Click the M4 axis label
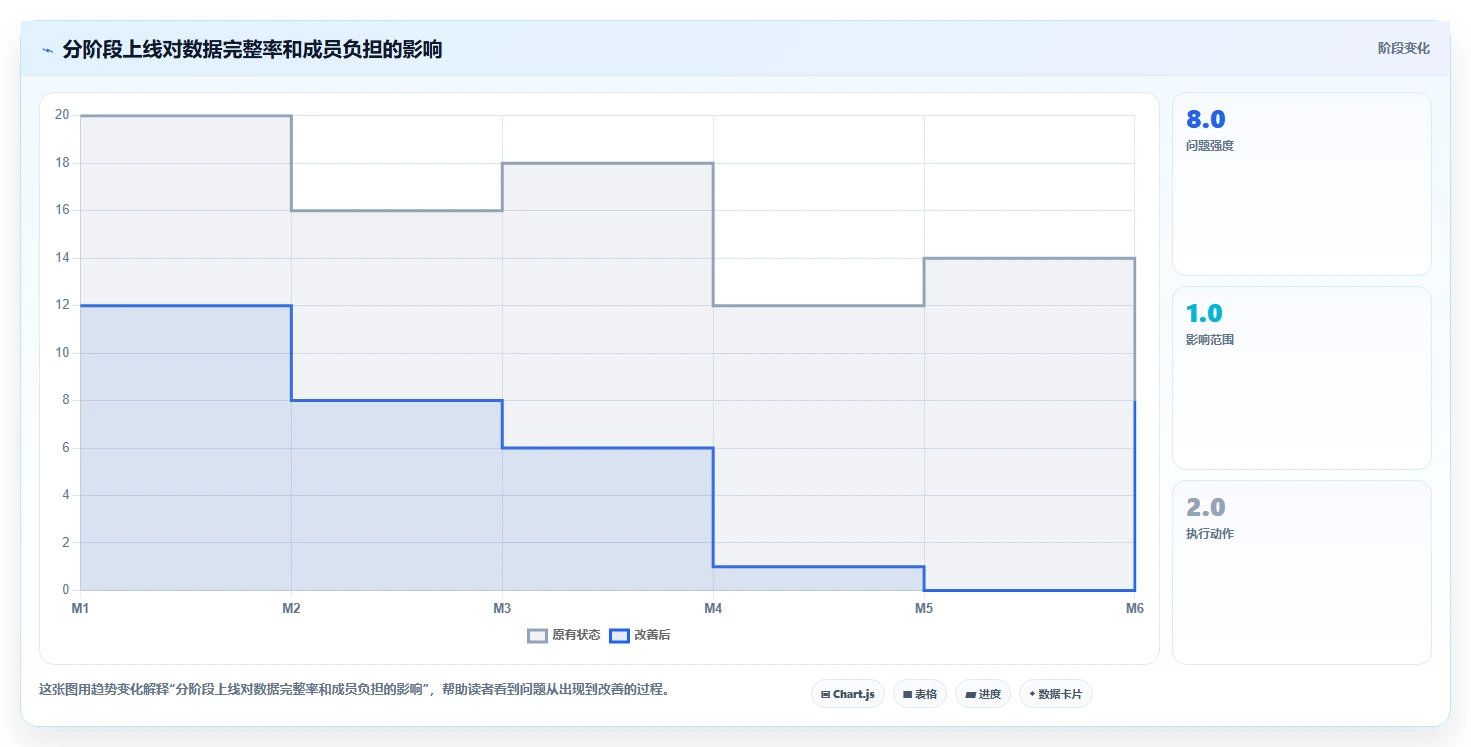This screenshot has height=747, width=1471. pos(713,608)
